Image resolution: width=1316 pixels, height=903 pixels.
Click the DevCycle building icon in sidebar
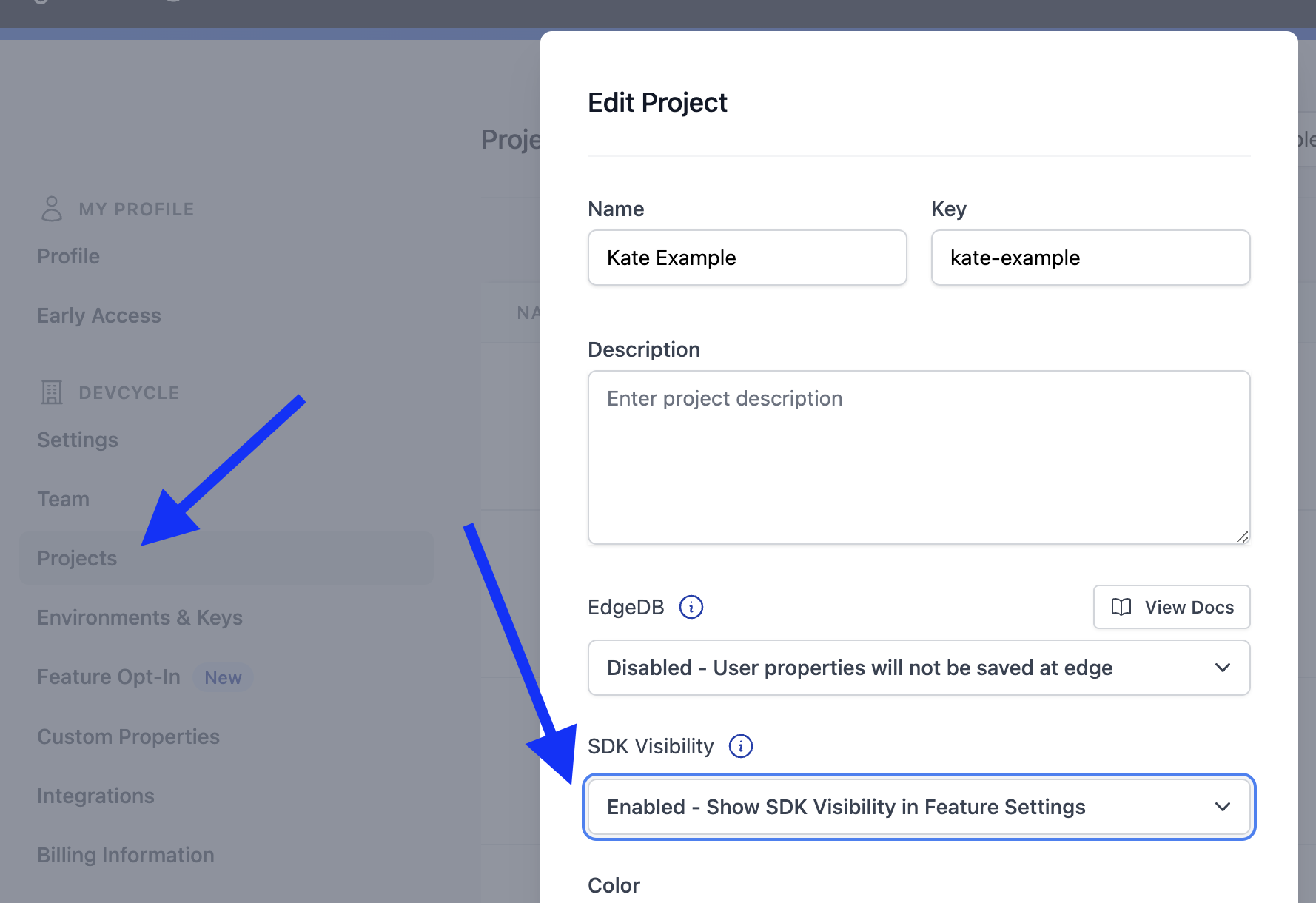pyautogui.click(x=51, y=392)
